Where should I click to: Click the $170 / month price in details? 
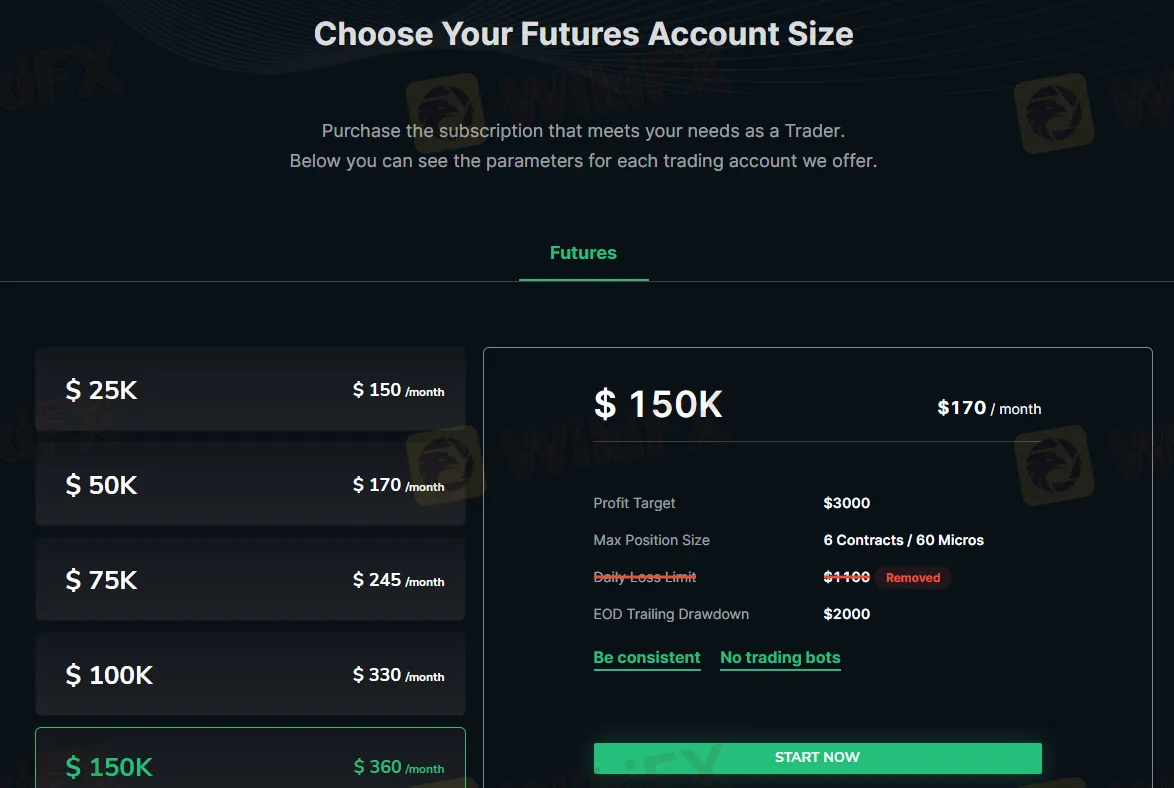pos(989,408)
